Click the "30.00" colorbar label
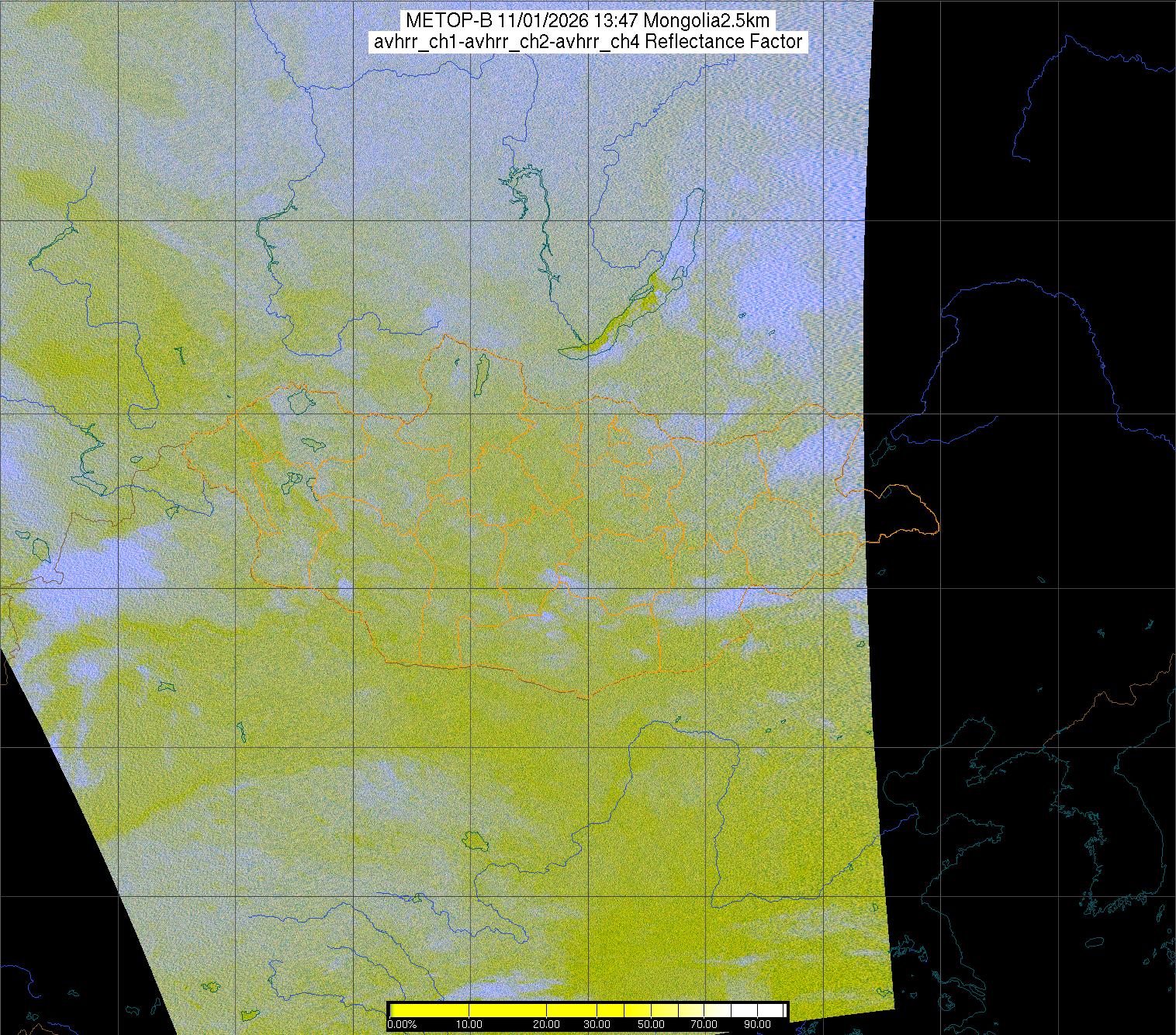The height and width of the screenshot is (1035, 1176). [596, 1024]
